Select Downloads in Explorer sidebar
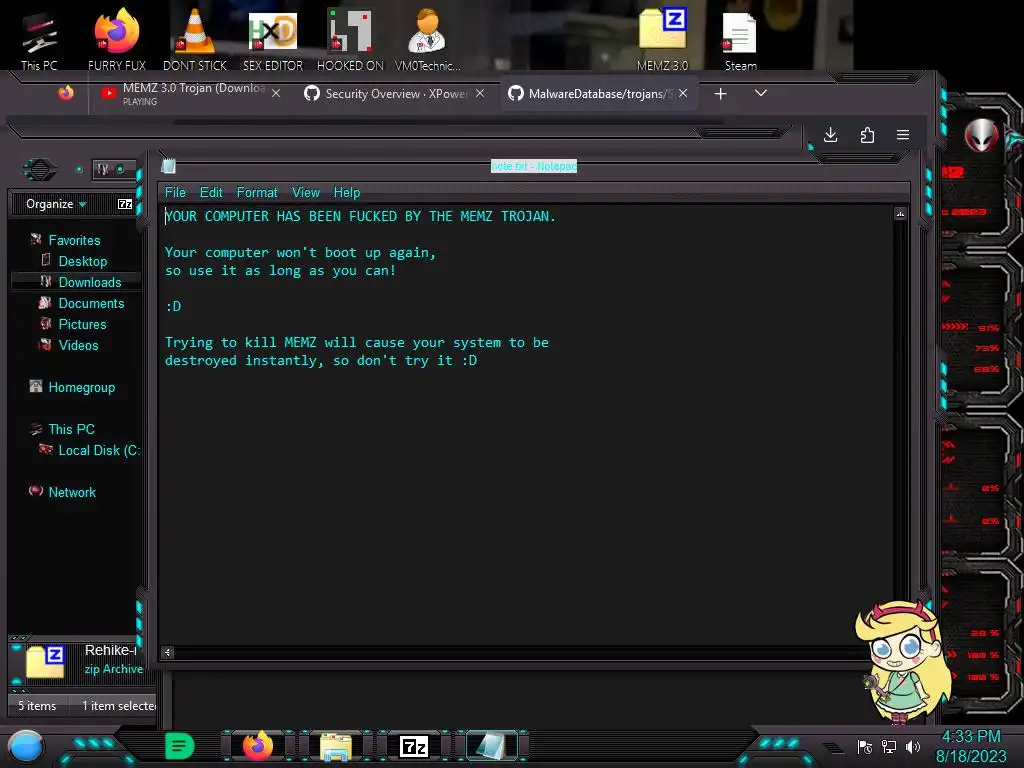The width and height of the screenshot is (1024, 768). (x=90, y=282)
